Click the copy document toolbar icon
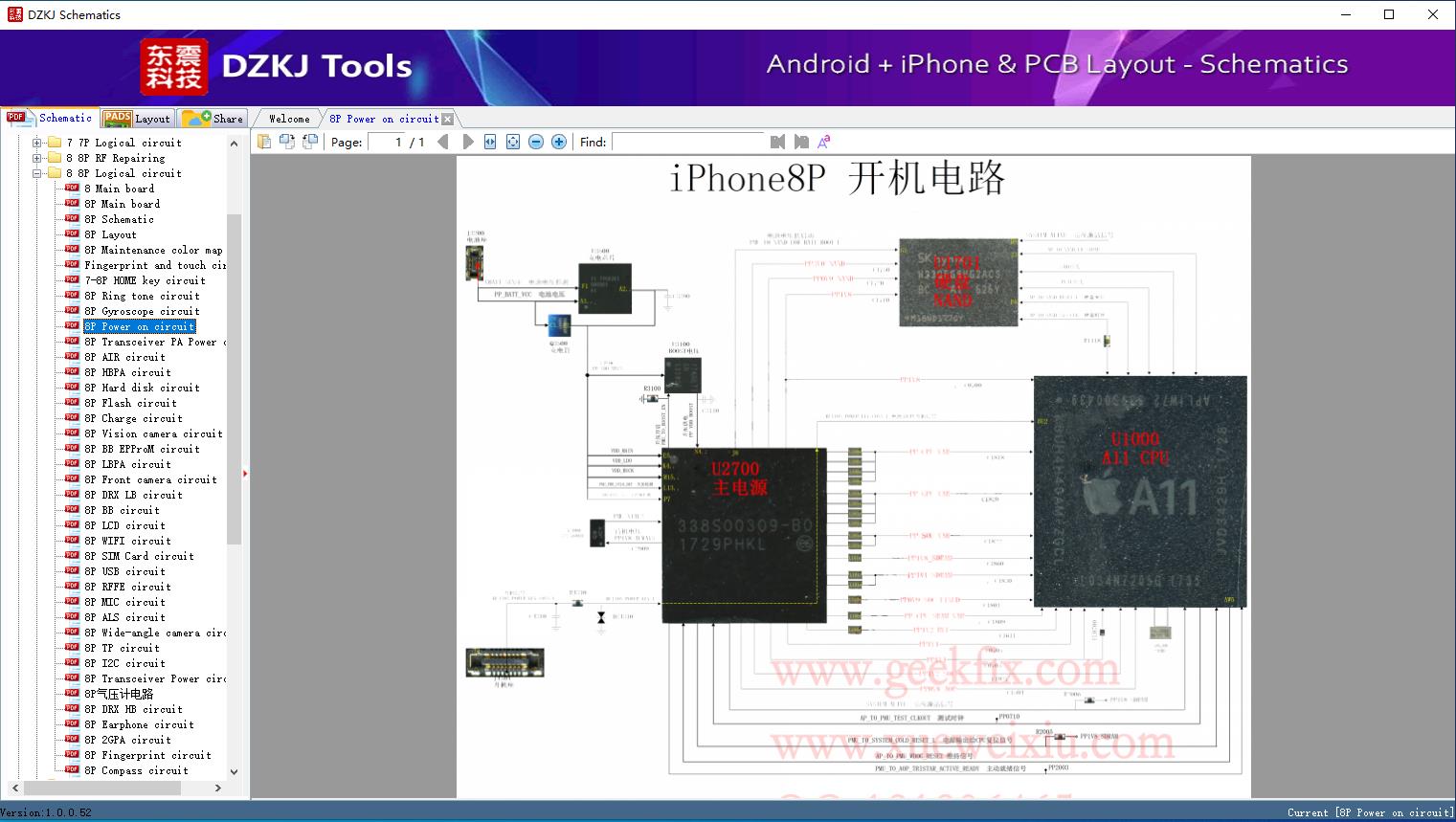1456x822 pixels. coord(264,142)
